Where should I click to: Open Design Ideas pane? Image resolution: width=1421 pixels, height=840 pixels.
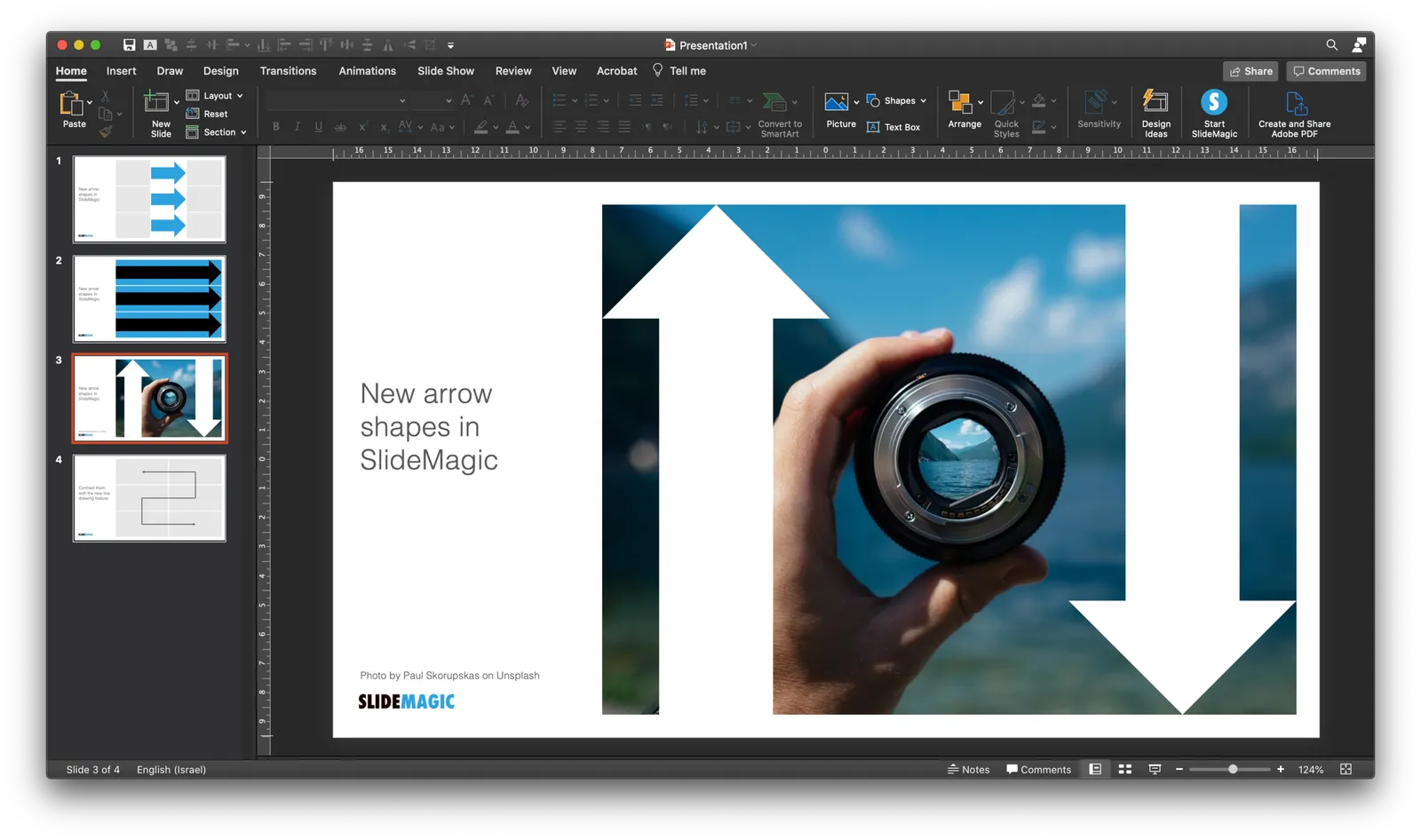[1155, 115]
